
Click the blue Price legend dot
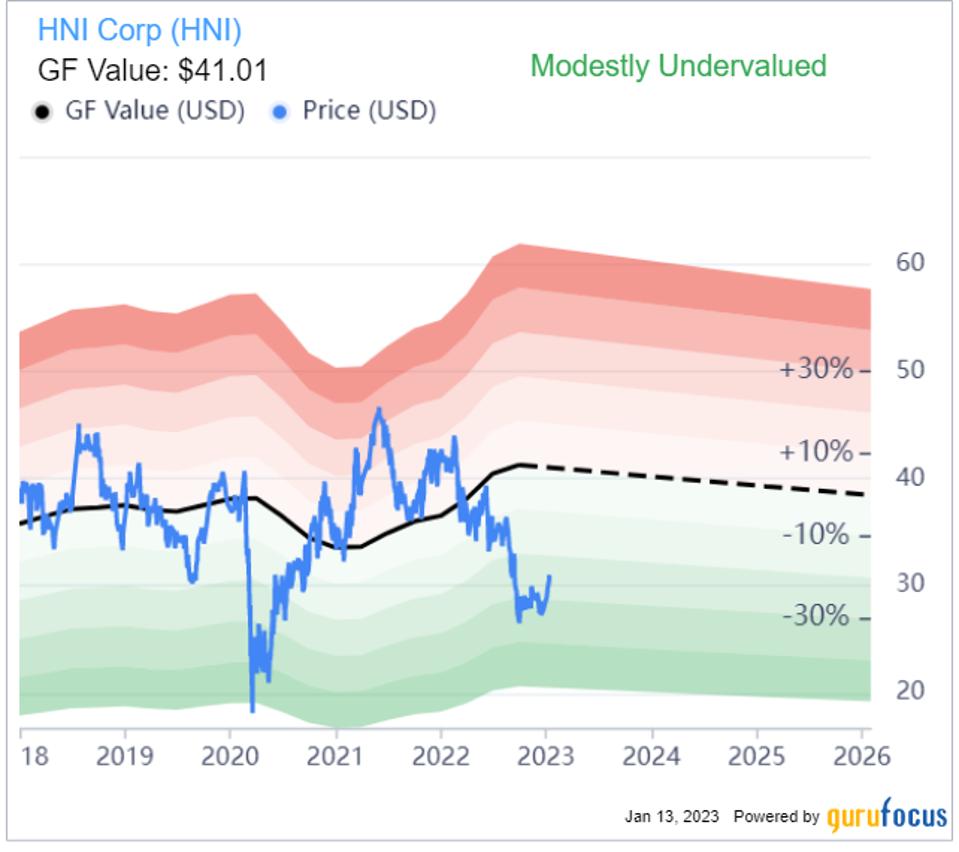[280, 113]
